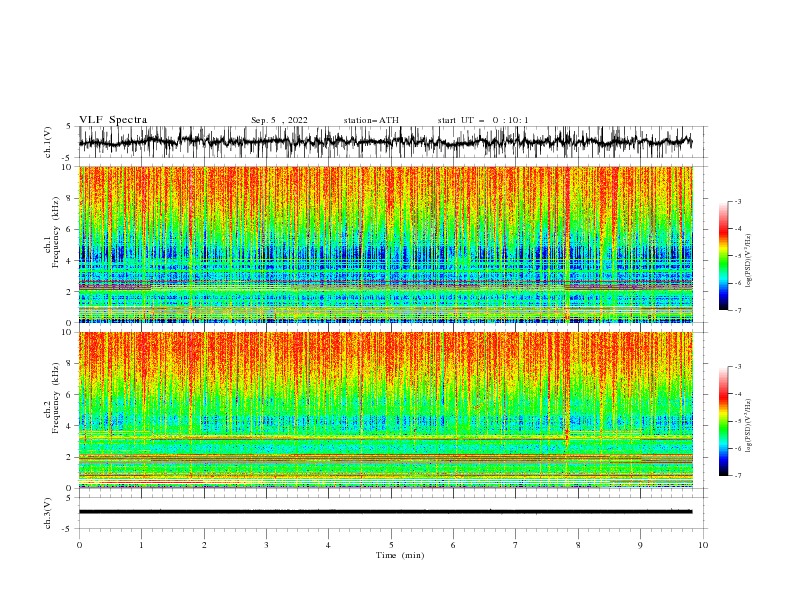Click the ch.1 voltage waveform trace
This screenshot has width=792, height=612.
point(385,142)
